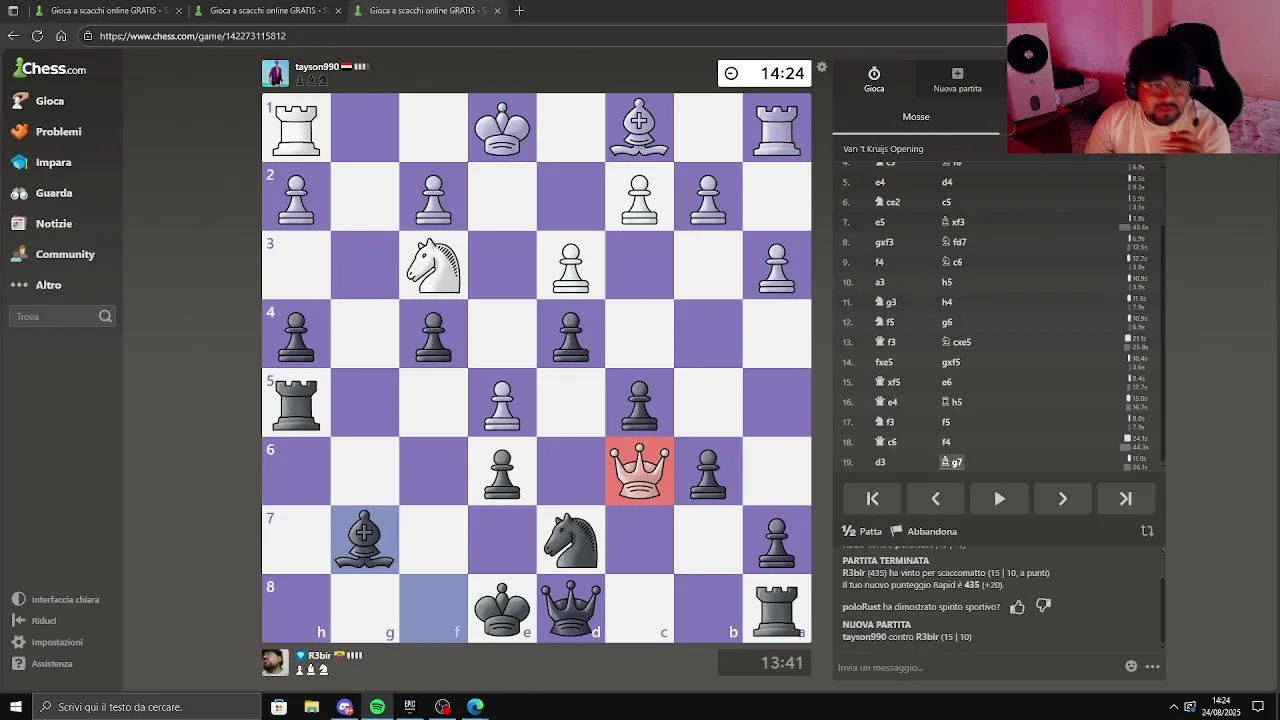Open the Nuova partita tab

pyautogui.click(x=957, y=80)
